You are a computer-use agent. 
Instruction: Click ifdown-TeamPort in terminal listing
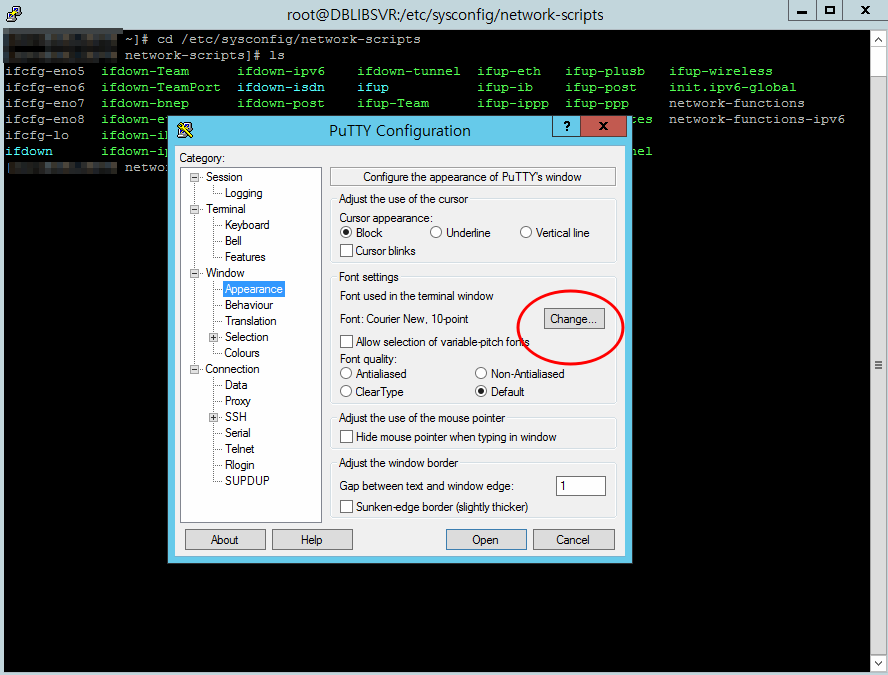[161, 87]
